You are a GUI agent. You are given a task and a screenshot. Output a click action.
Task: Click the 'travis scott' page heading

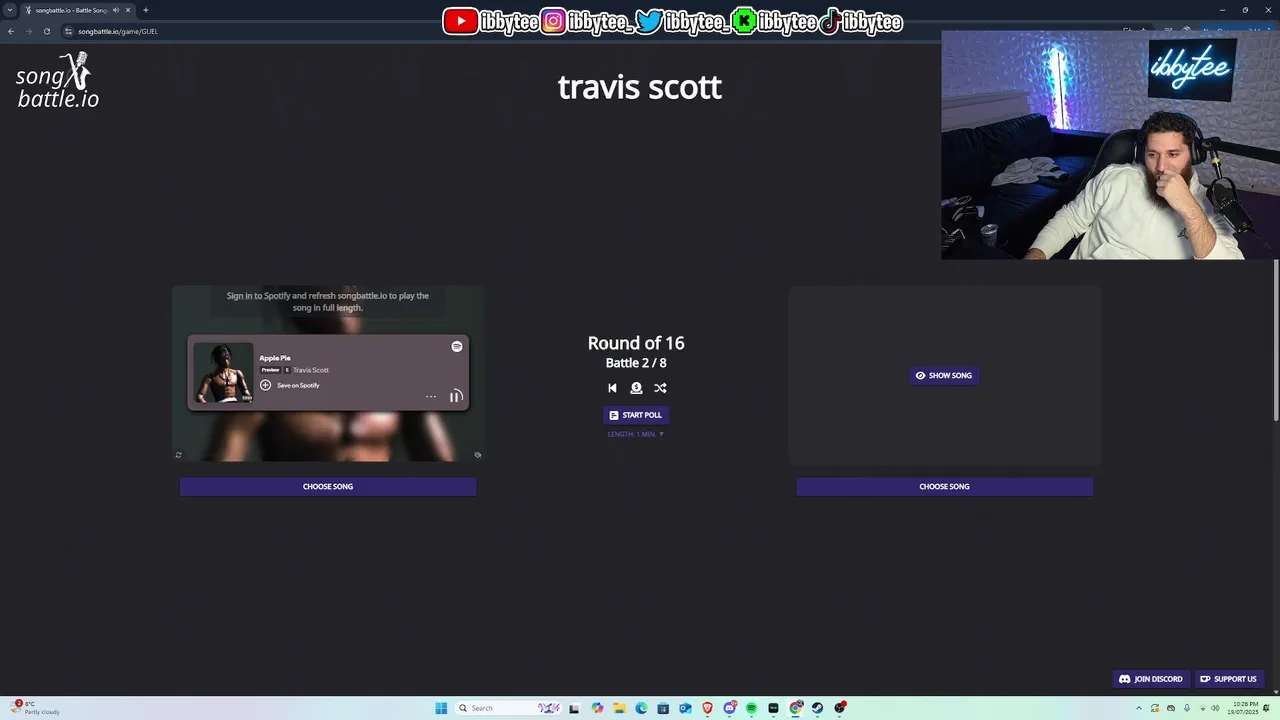[x=640, y=87]
